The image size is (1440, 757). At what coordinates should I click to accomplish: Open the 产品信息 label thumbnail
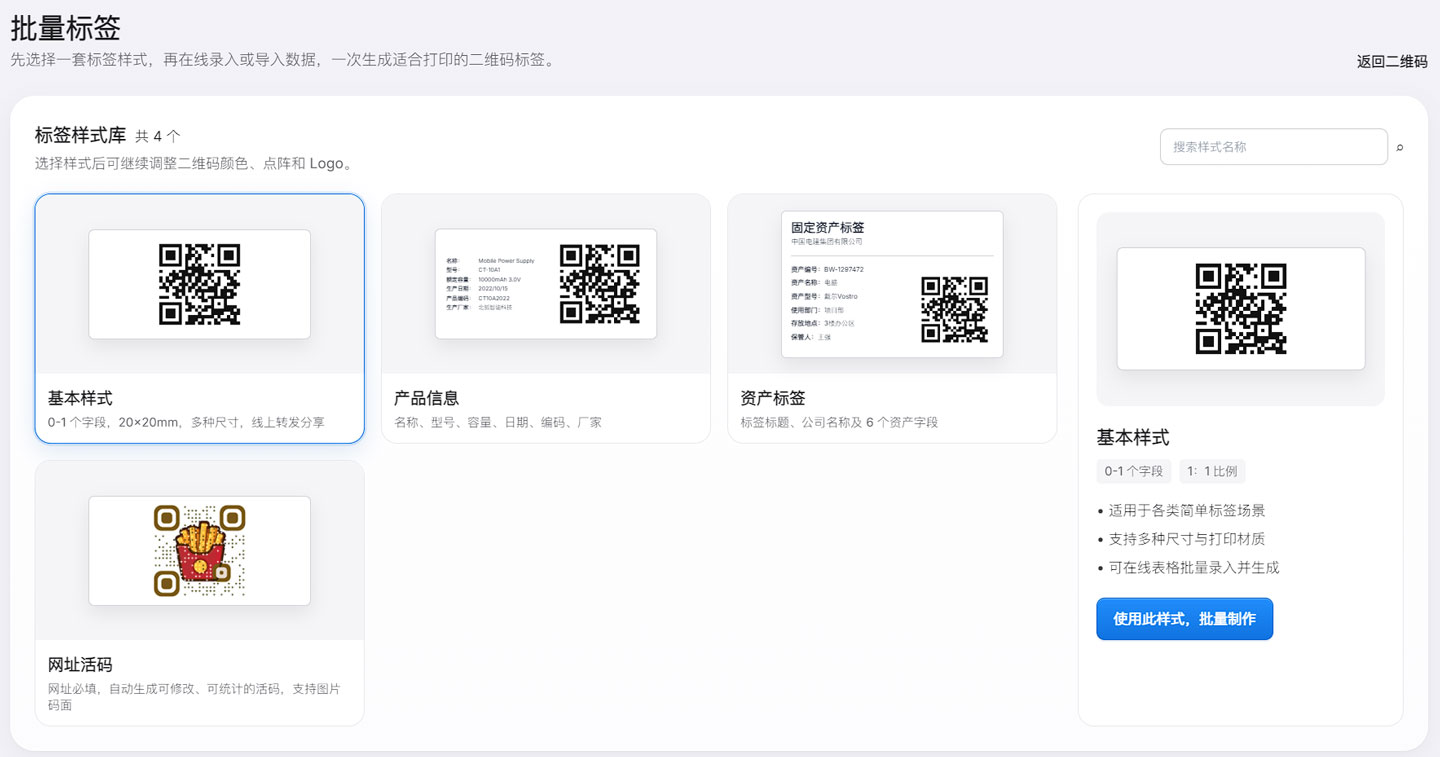(x=546, y=284)
